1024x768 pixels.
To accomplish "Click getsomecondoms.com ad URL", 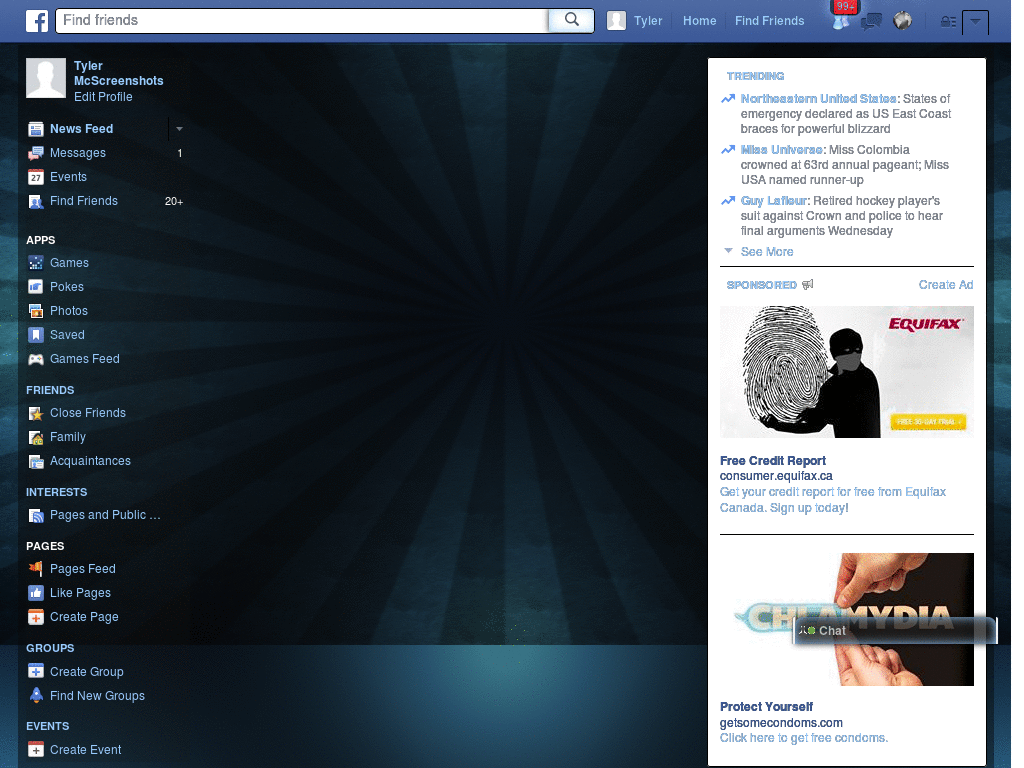I will click(781, 723).
